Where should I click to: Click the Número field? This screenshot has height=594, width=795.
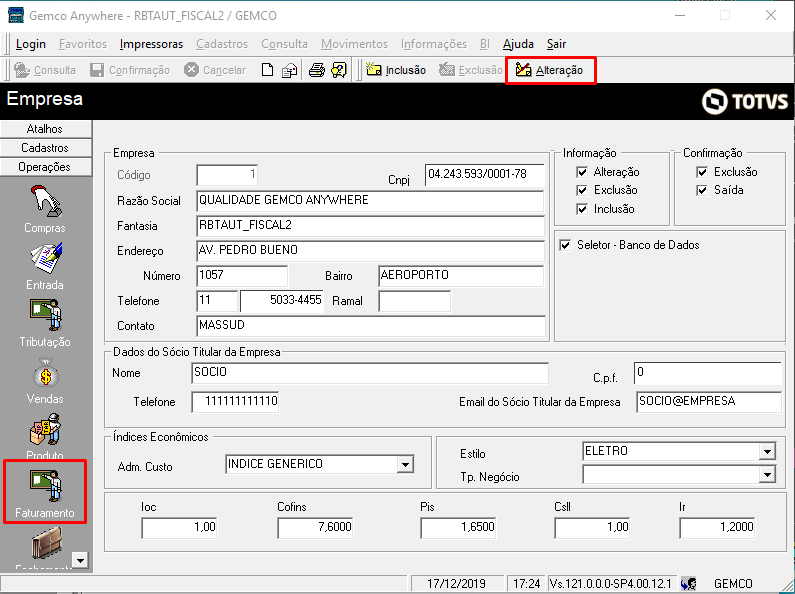tap(242, 276)
